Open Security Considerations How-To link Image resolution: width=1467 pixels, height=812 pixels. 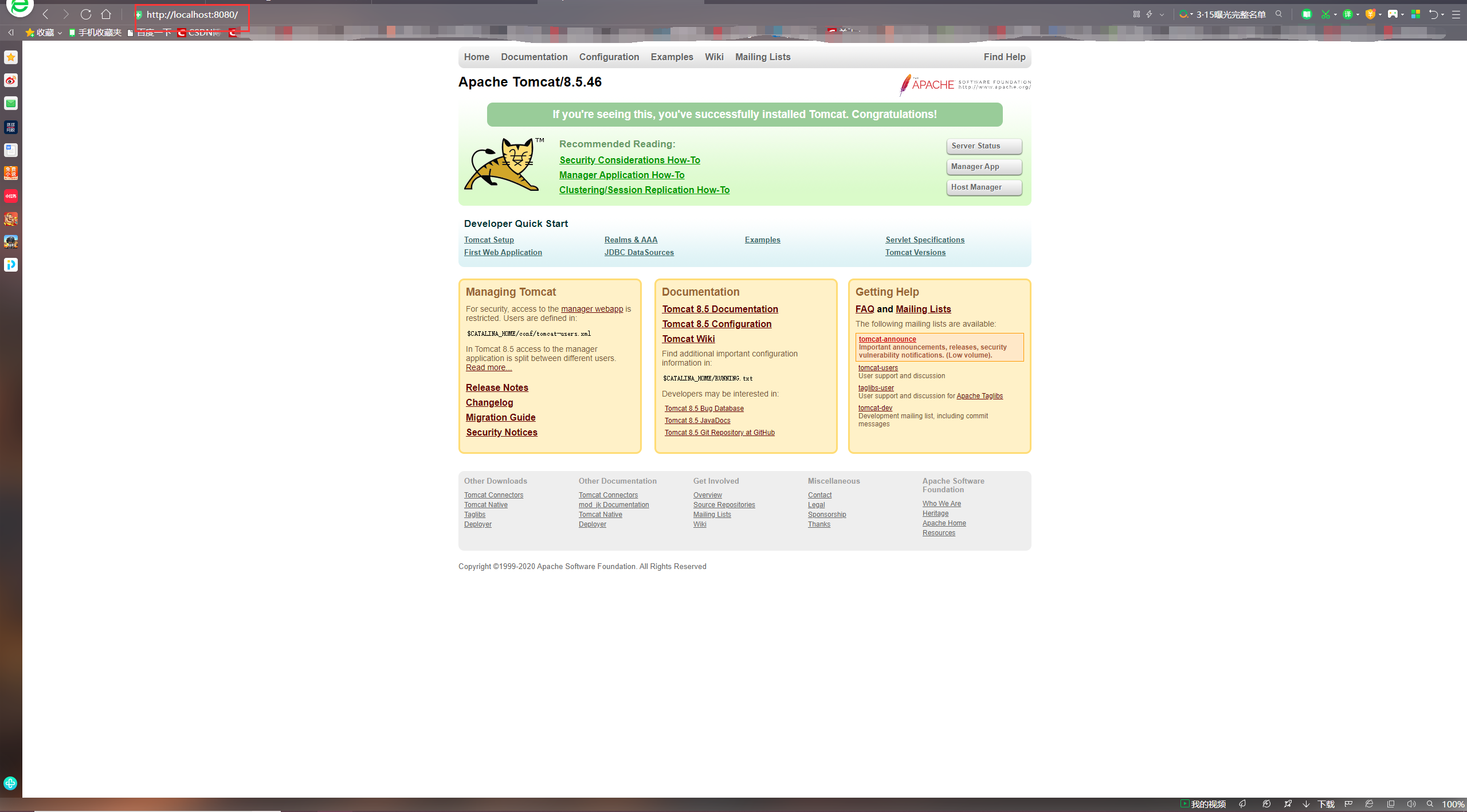pos(629,160)
